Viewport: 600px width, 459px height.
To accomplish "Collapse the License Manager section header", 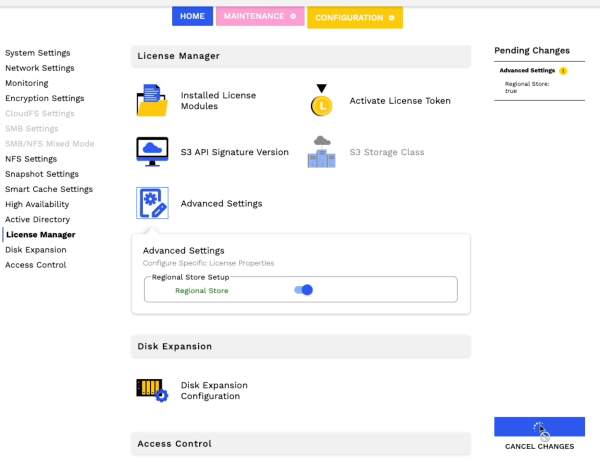I will [300, 56].
